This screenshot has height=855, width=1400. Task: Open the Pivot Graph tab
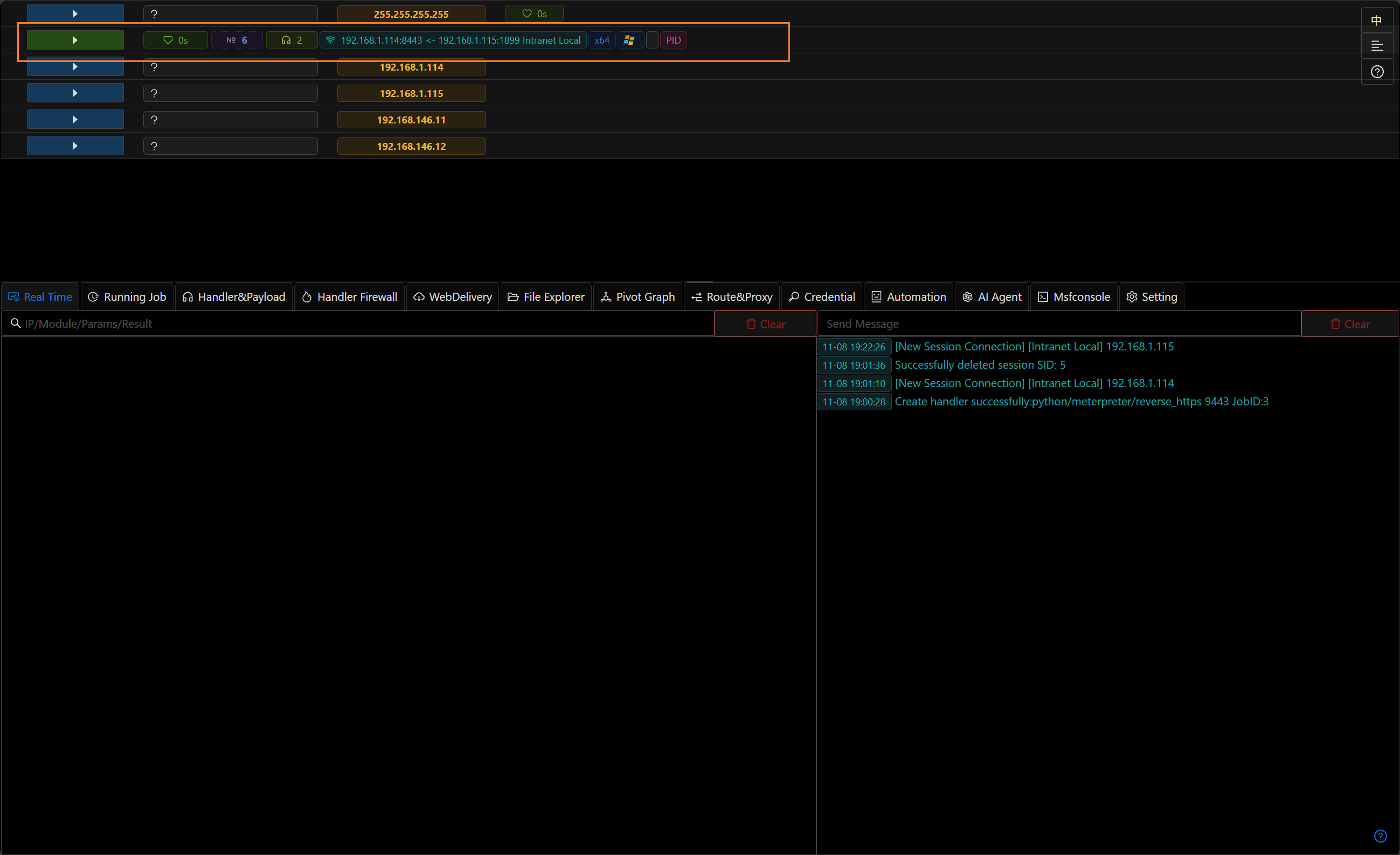coord(637,297)
